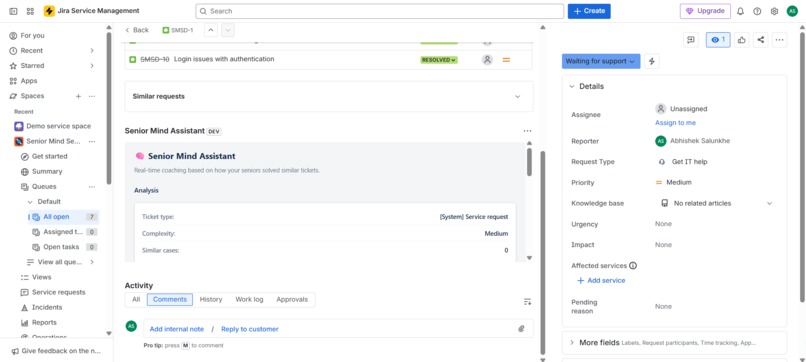Click the Urgency field value None
This screenshot has height=362, width=806.
(663, 224)
